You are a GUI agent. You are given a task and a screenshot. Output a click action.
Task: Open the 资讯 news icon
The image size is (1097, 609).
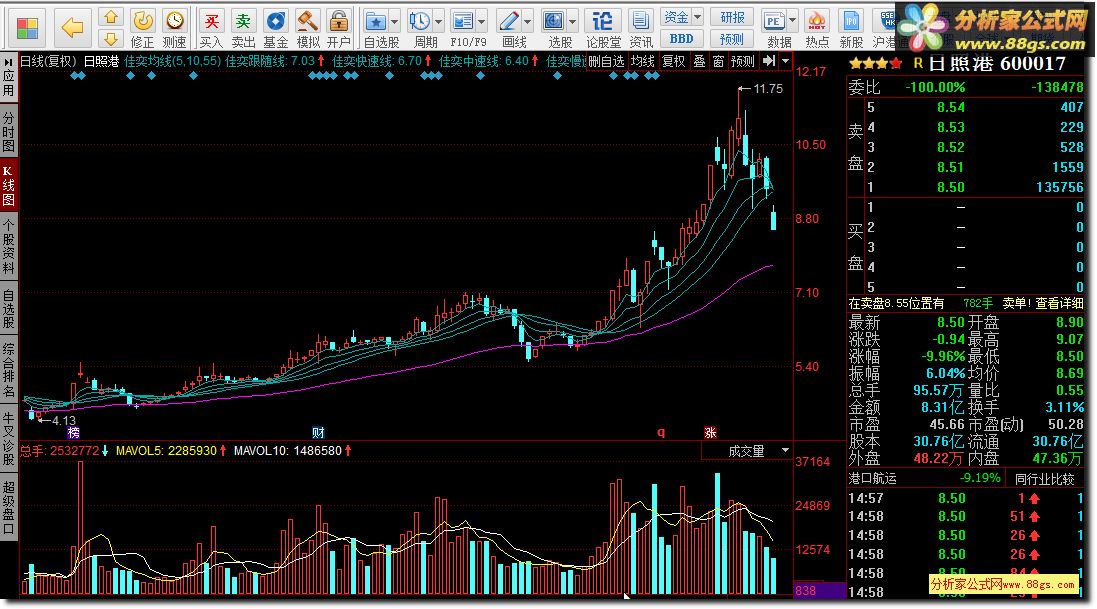click(640, 29)
